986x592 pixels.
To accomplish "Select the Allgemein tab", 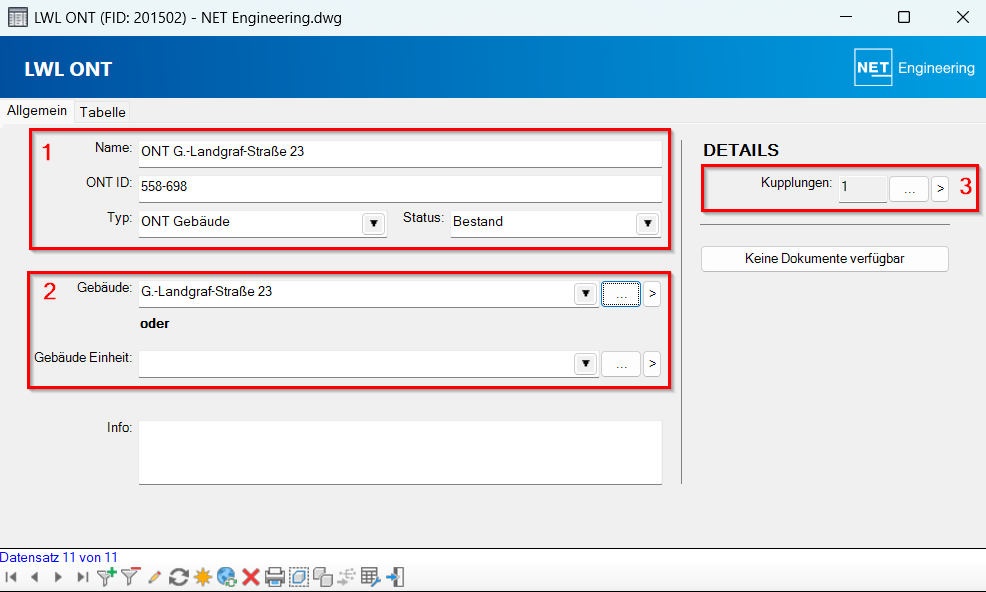I will point(37,112).
